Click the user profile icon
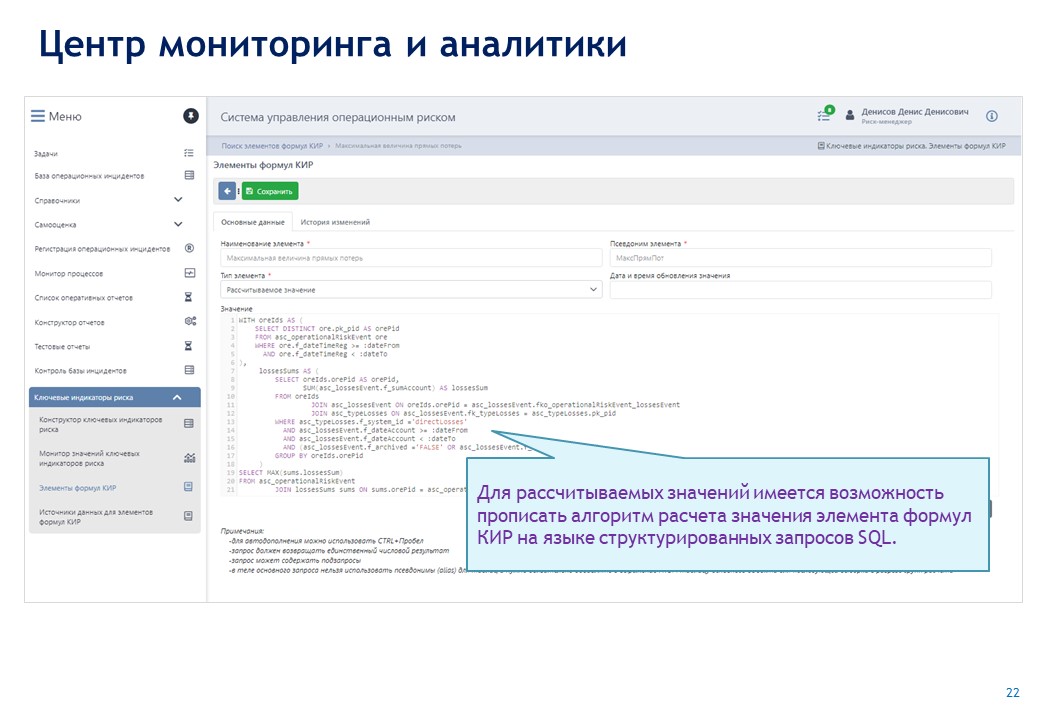 [850, 116]
